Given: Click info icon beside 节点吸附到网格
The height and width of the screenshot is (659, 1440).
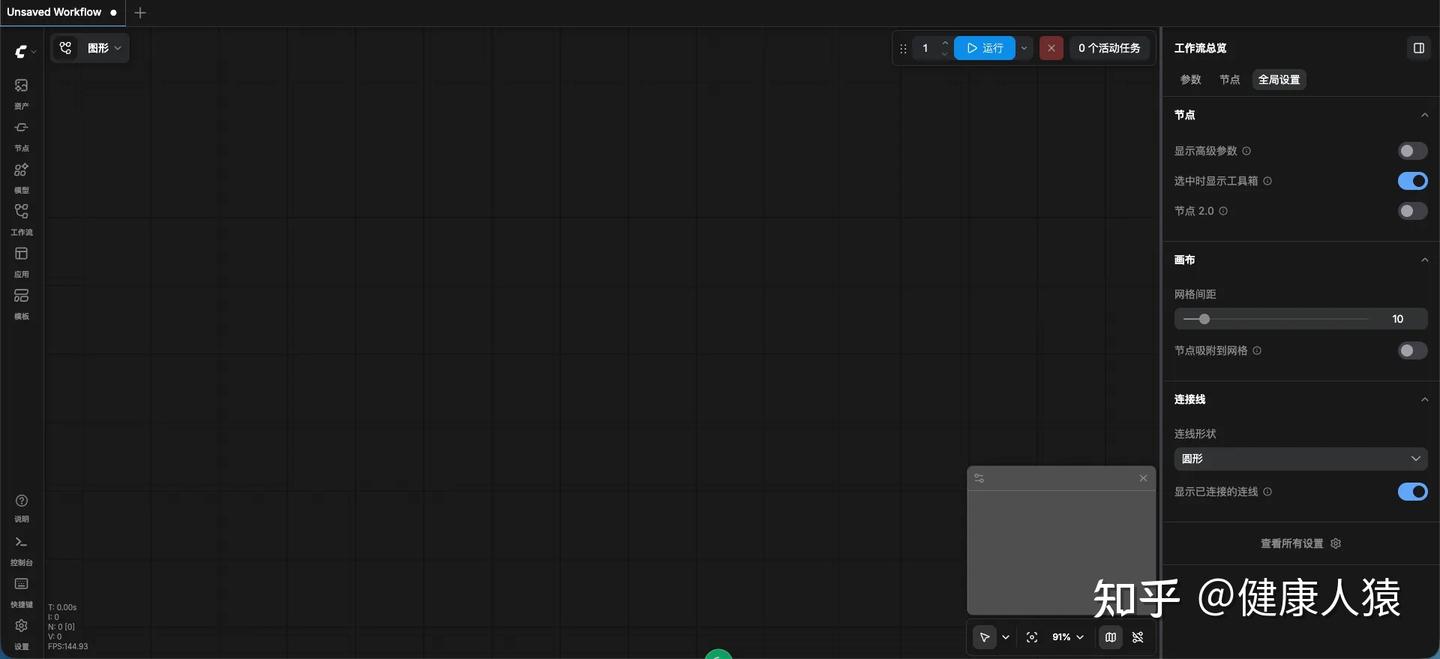Looking at the screenshot, I should tap(1257, 351).
